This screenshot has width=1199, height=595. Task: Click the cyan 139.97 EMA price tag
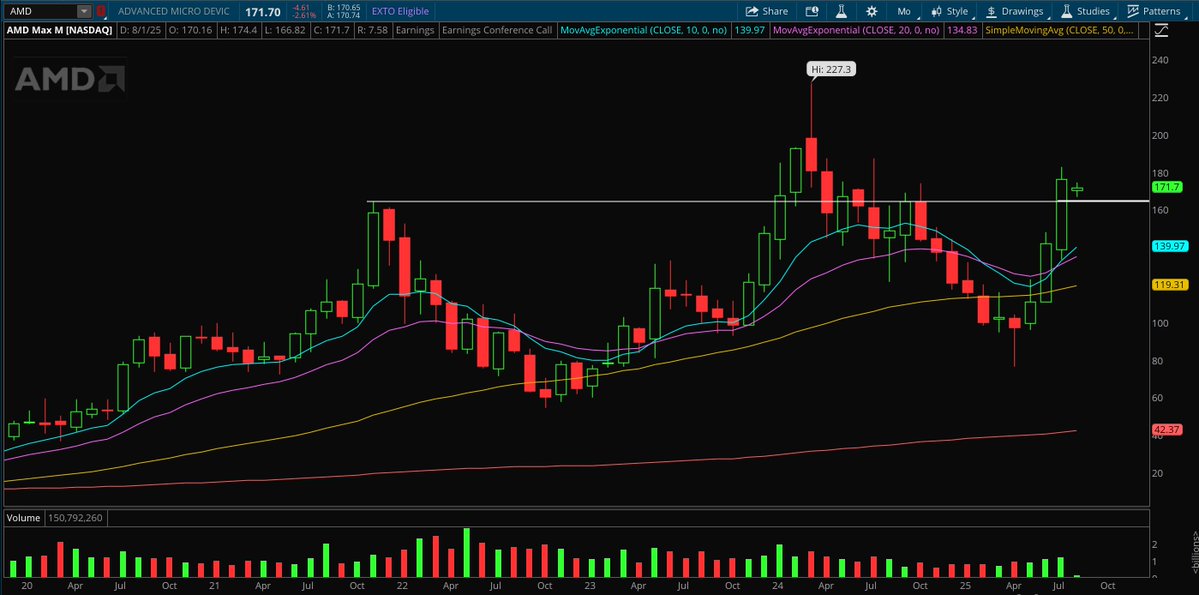(x=1168, y=245)
